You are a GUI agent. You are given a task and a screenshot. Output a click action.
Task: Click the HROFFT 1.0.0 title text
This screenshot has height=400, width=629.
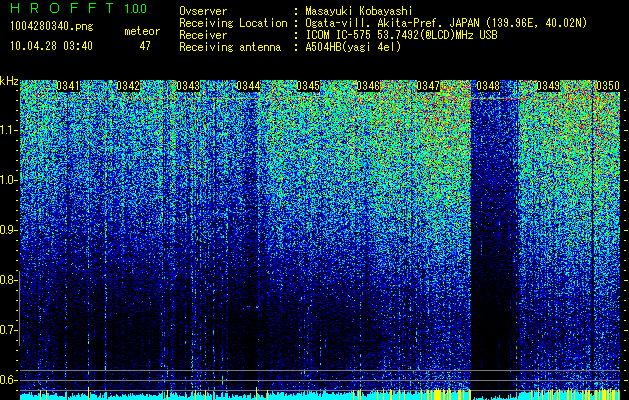coord(78,8)
